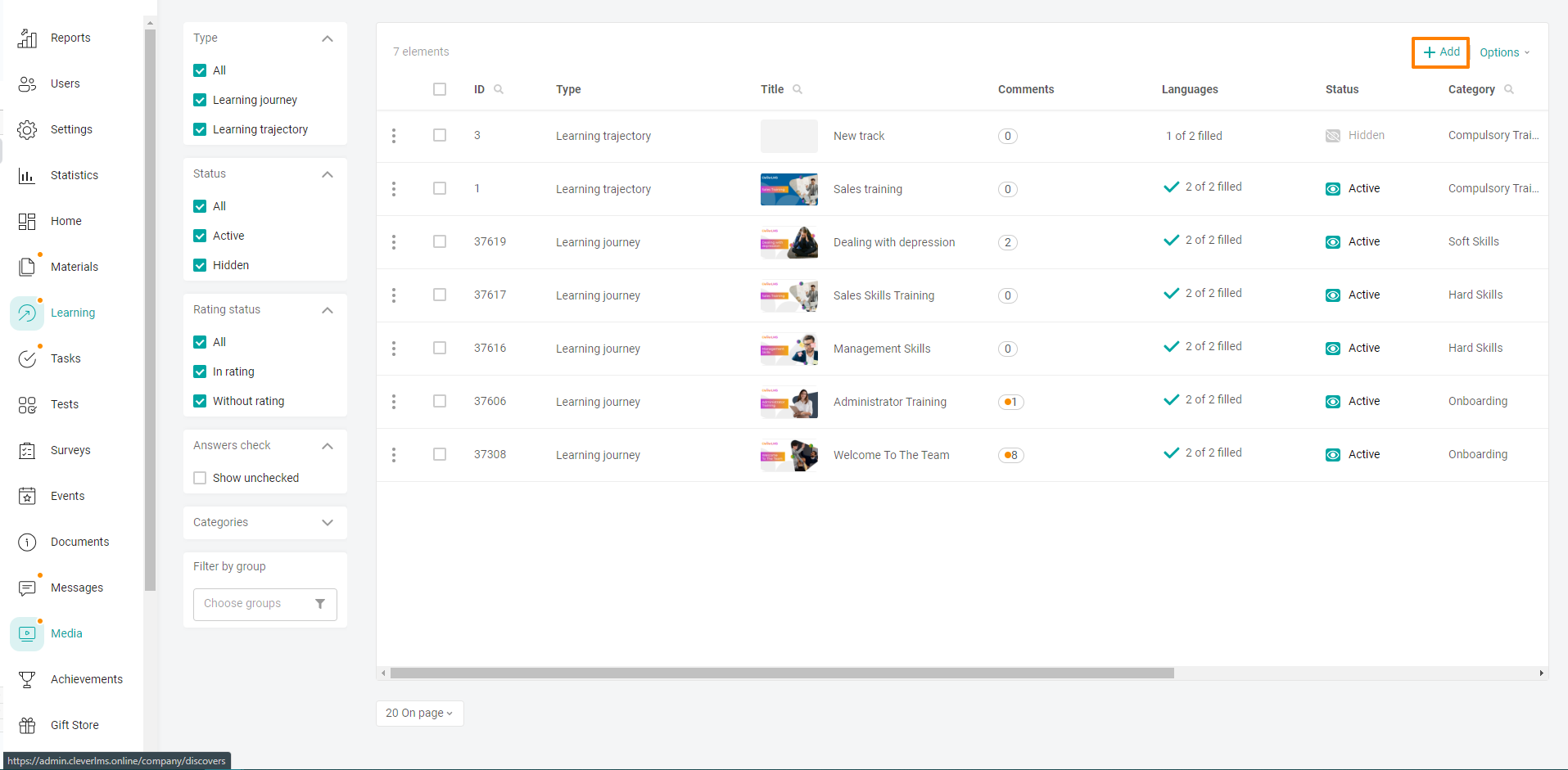1568x770 pixels.
Task: Open the Surveys icon
Action: click(x=27, y=450)
